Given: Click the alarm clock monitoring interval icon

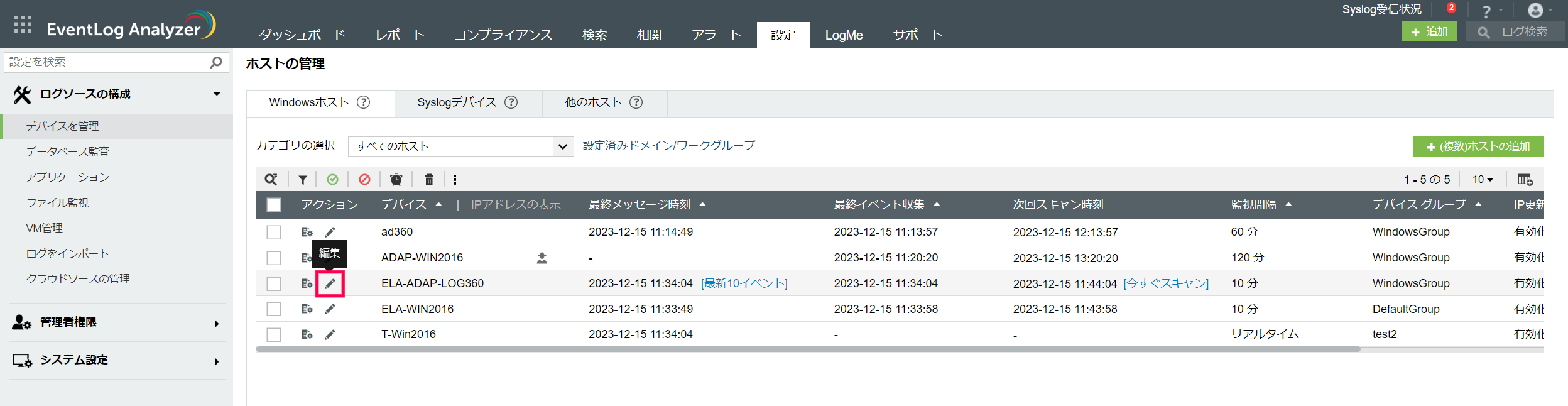Looking at the screenshot, I should click(x=396, y=180).
